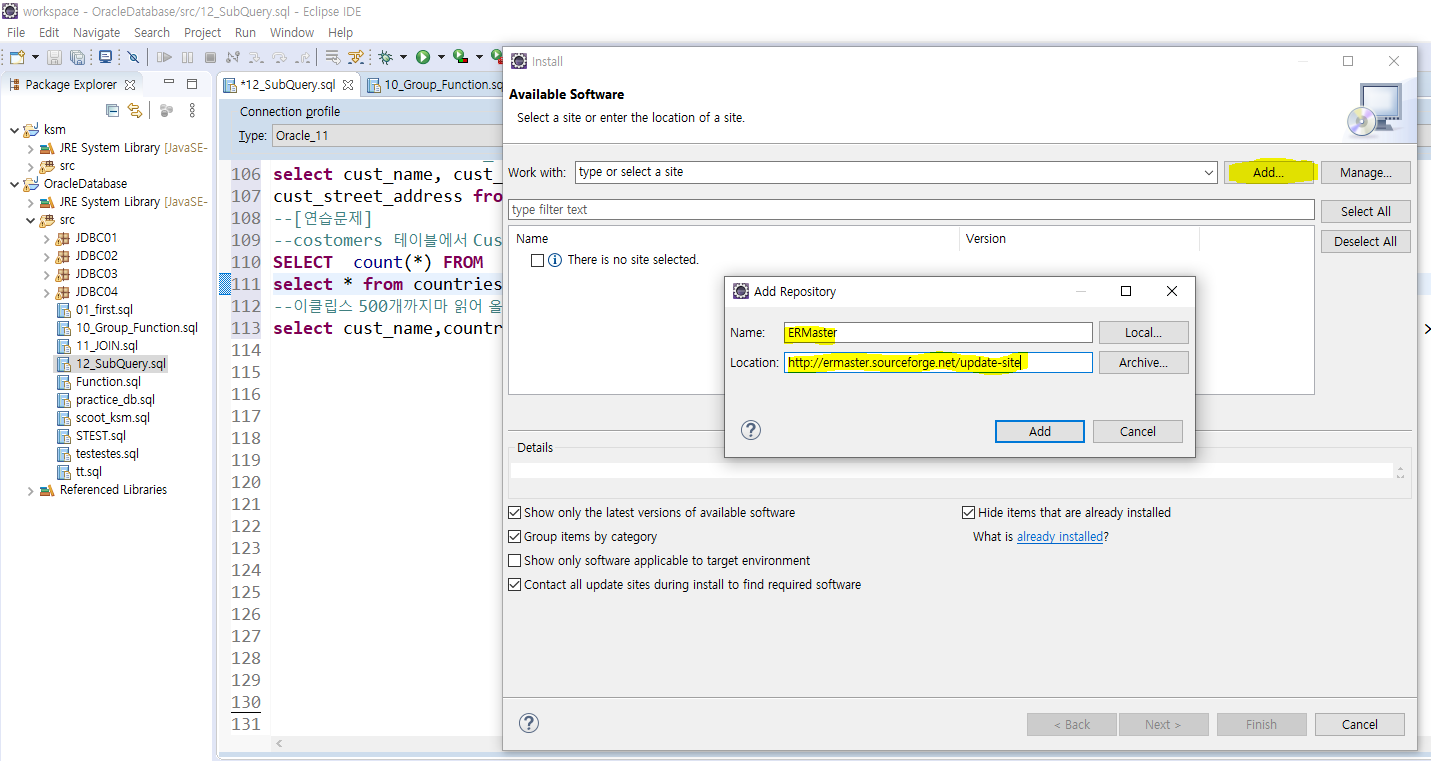Toggle Show only the latest versions checkbox
Screen dimensions: 1431x761
coord(515,512)
